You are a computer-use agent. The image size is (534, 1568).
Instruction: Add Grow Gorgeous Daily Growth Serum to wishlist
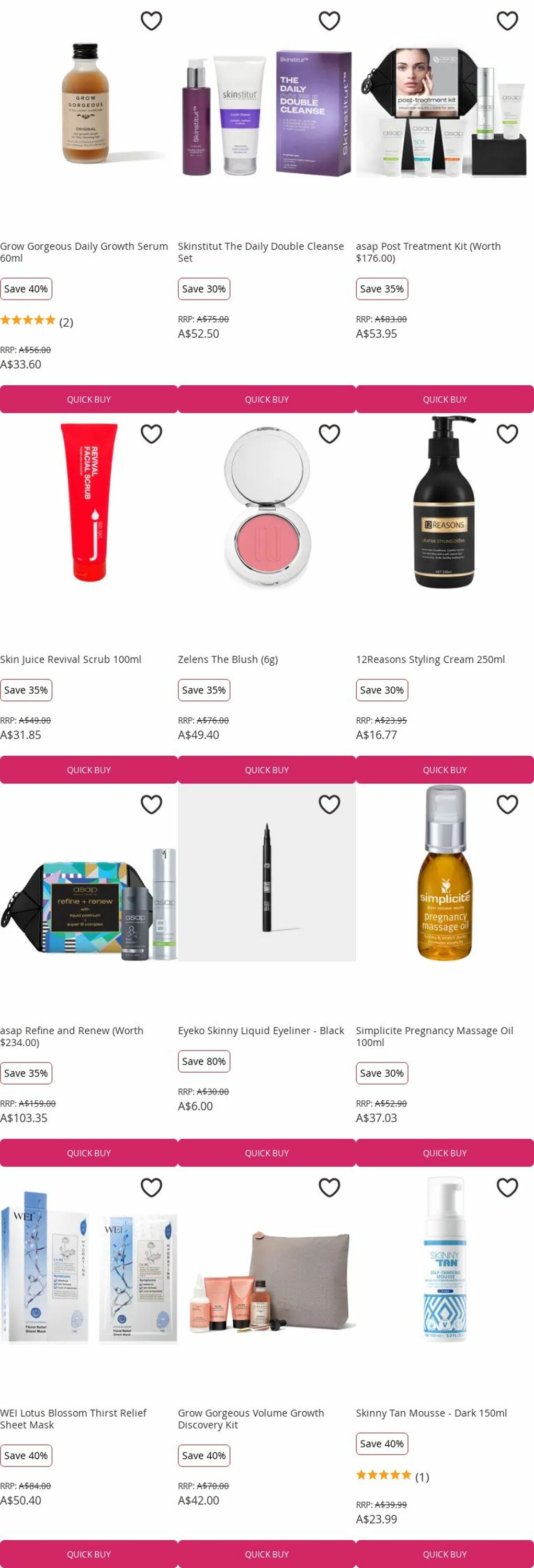click(152, 21)
